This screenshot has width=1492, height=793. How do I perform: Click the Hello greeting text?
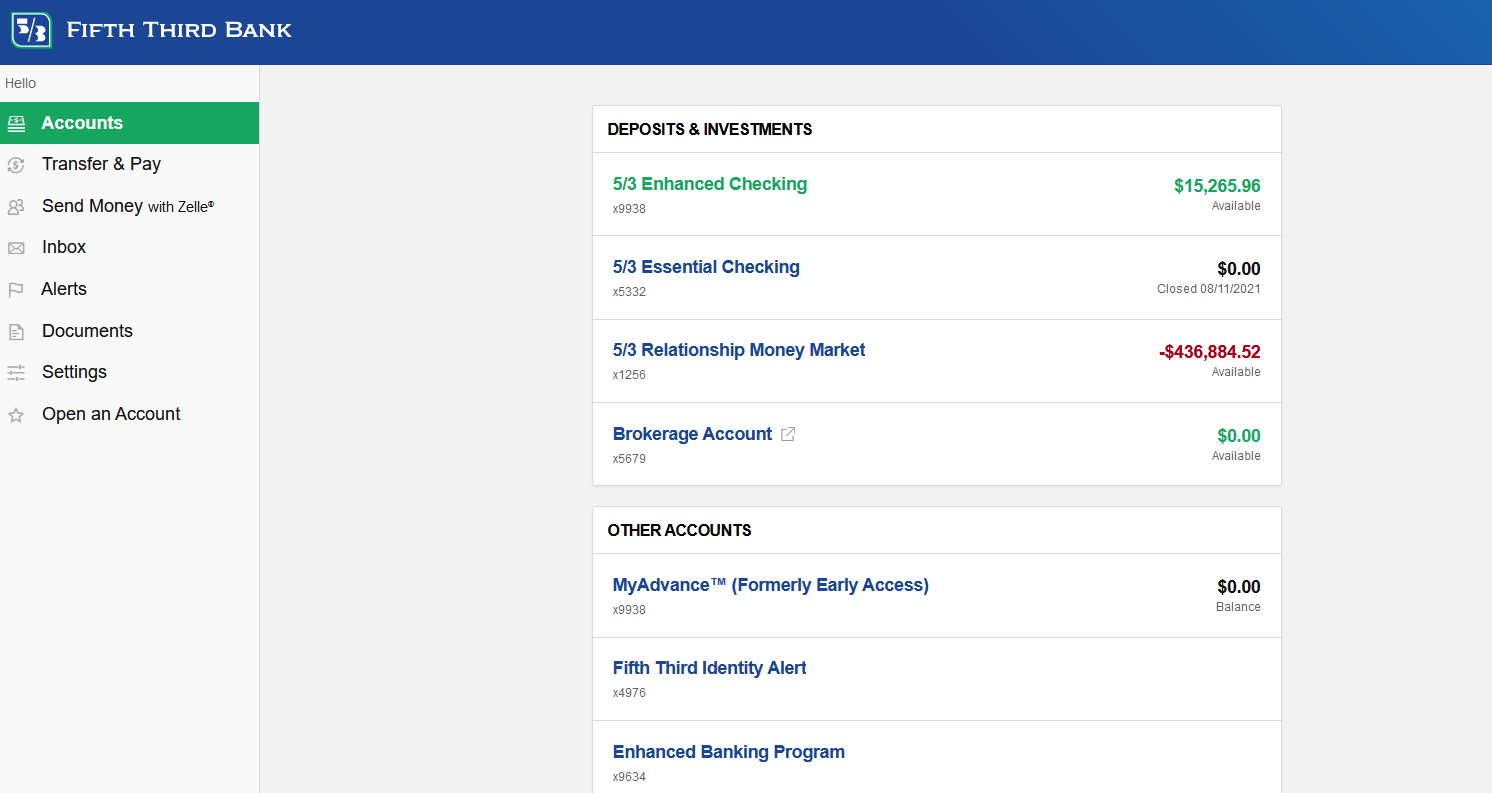click(21, 83)
